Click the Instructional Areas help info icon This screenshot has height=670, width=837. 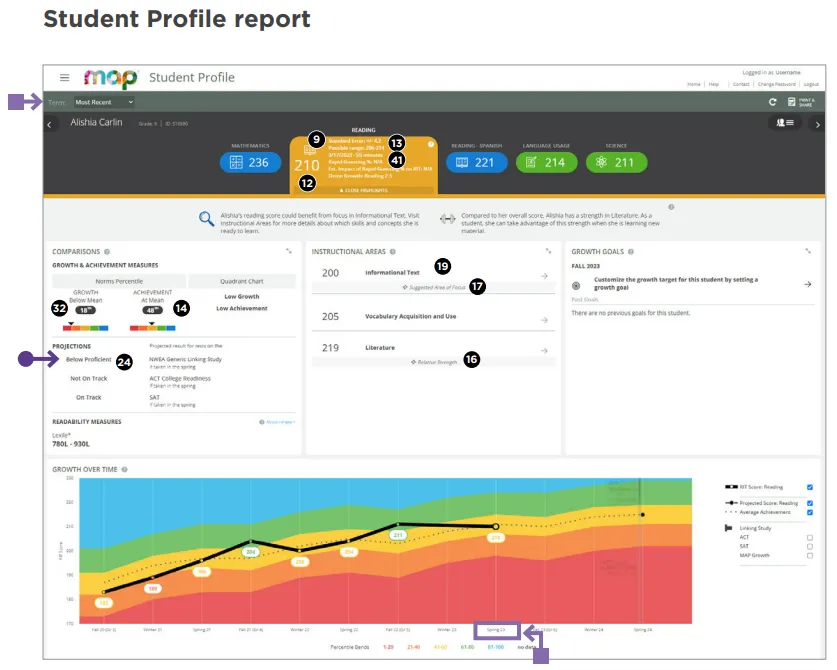[x=393, y=252]
